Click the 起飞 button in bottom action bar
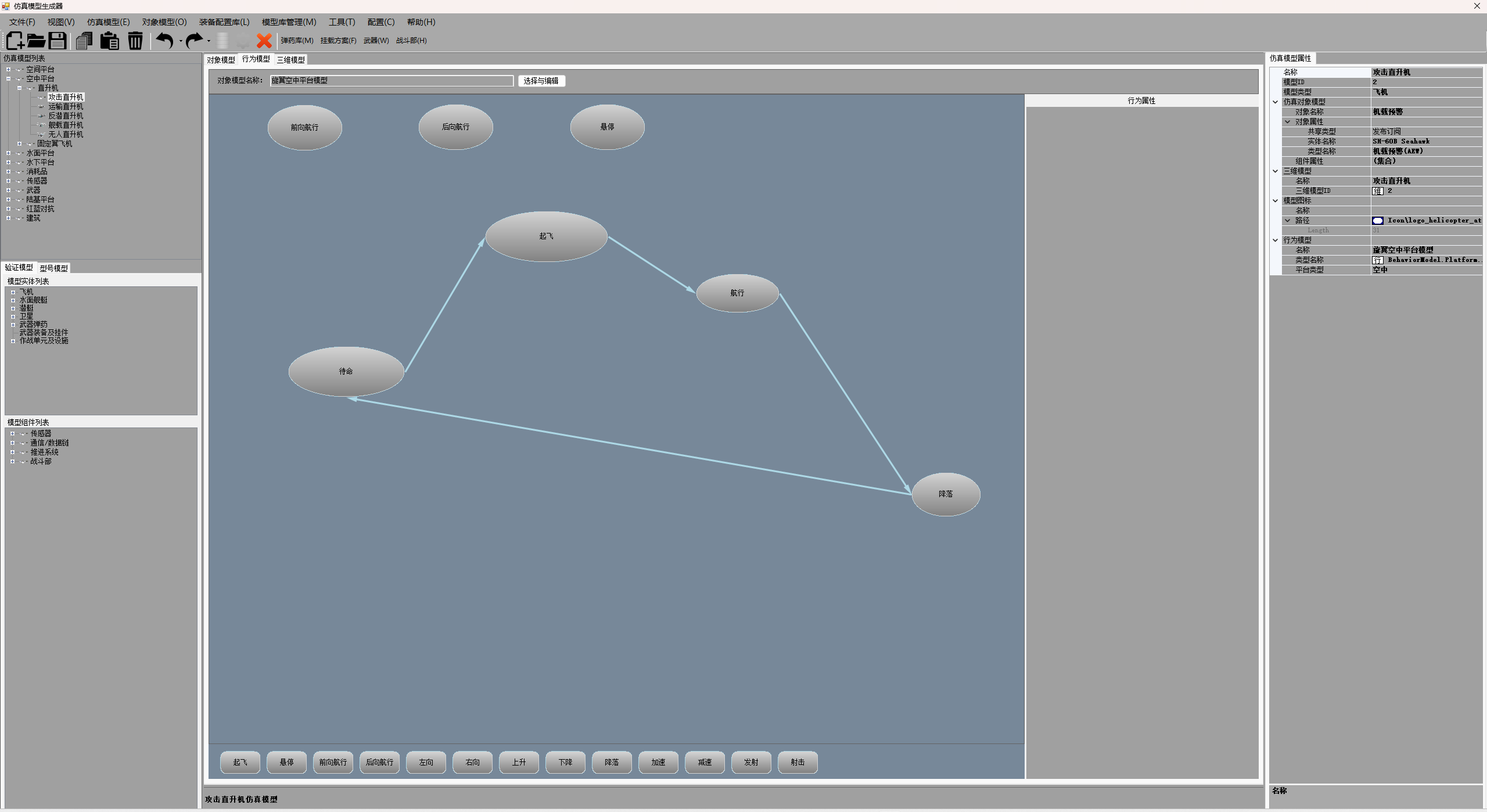Image resolution: width=1487 pixels, height=812 pixels. [x=240, y=763]
